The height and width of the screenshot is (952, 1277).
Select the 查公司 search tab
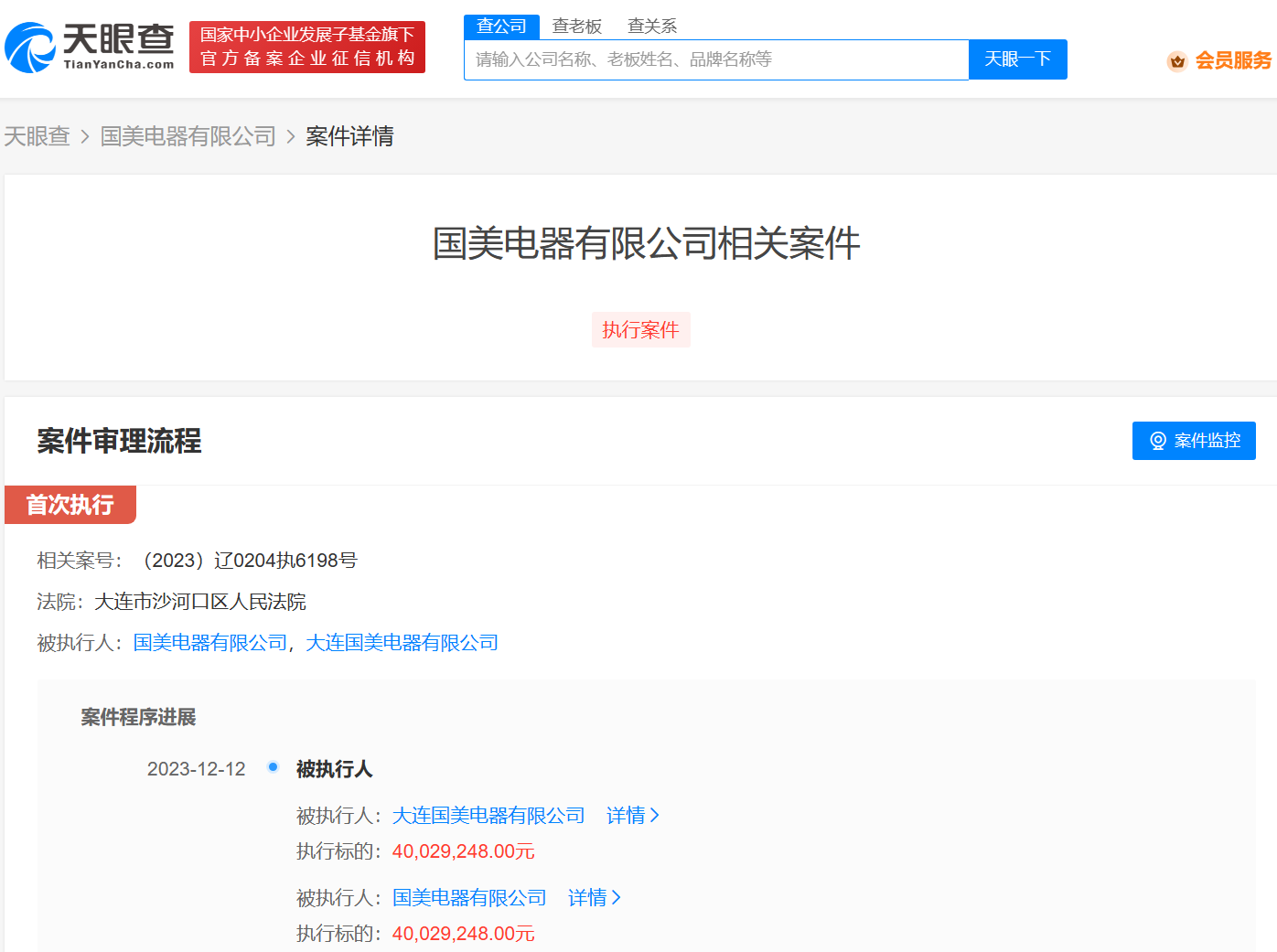coord(501,27)
